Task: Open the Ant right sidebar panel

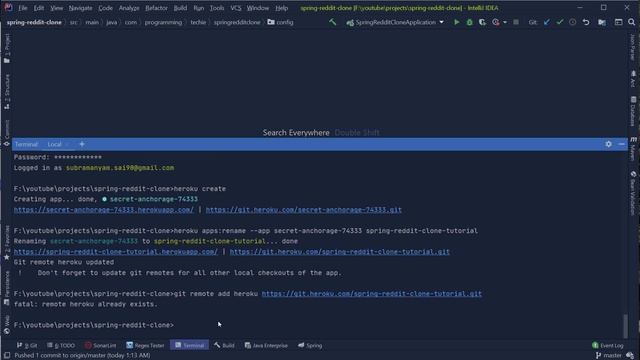Action: click(633, 79)
